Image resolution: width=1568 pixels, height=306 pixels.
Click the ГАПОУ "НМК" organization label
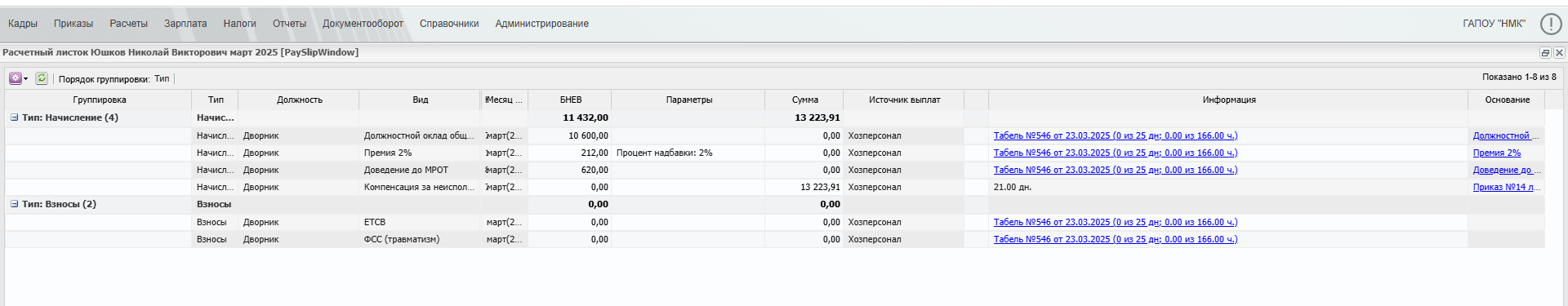tap(1494, 24)
